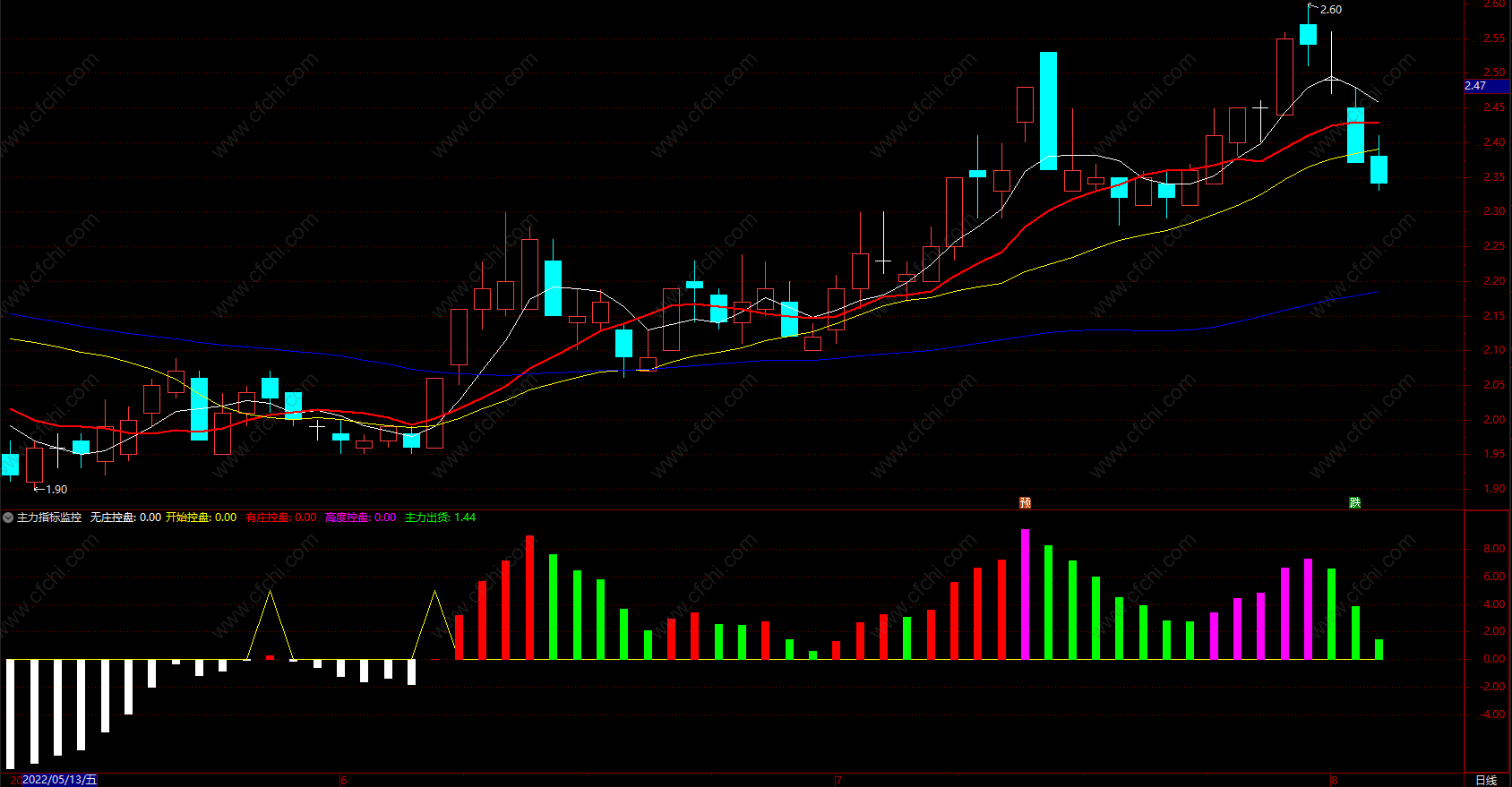Click the 2.60 high price label
This screenshot has height=787, width=1512.
pyautogui.click(x=1331, y=10)
